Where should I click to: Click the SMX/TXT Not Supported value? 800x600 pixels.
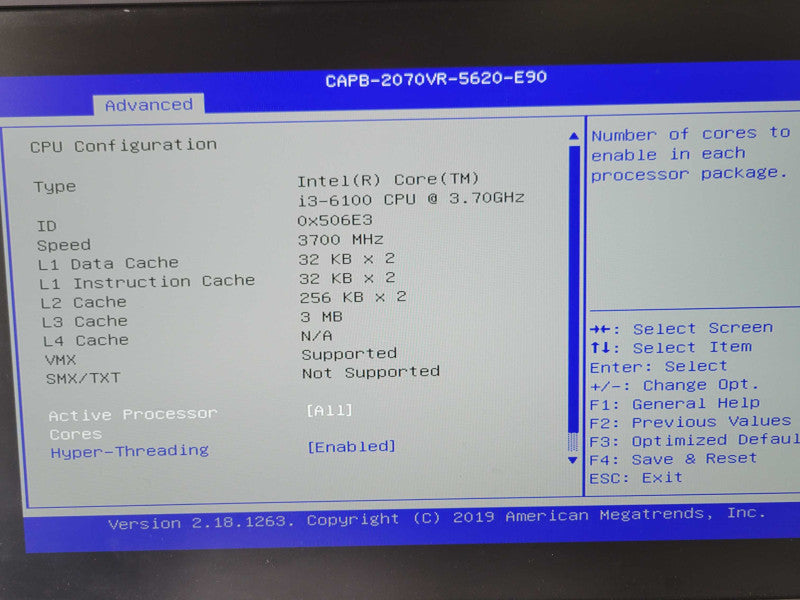[x=371, y=372]
